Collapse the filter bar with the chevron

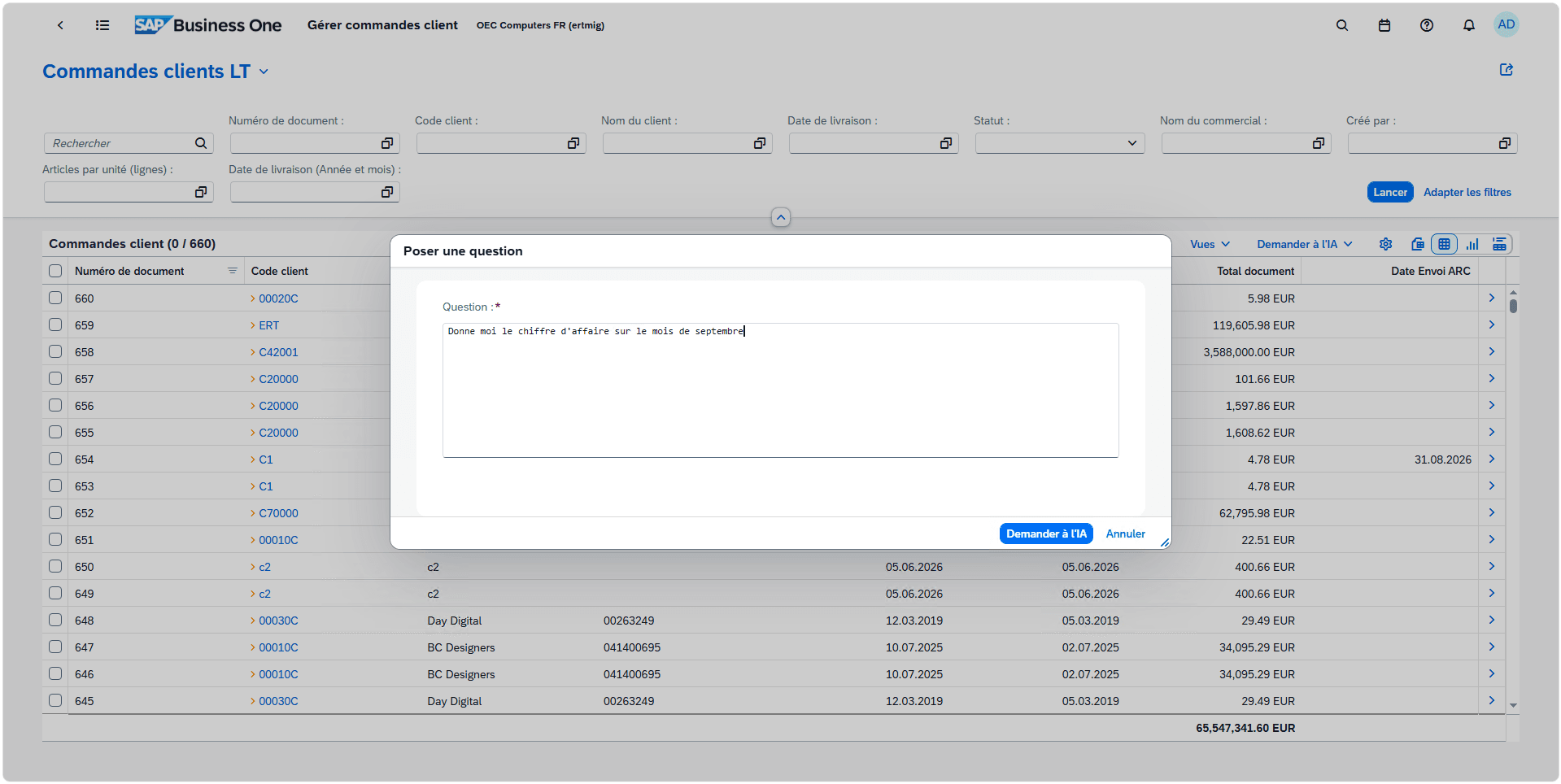coord(781,217)
